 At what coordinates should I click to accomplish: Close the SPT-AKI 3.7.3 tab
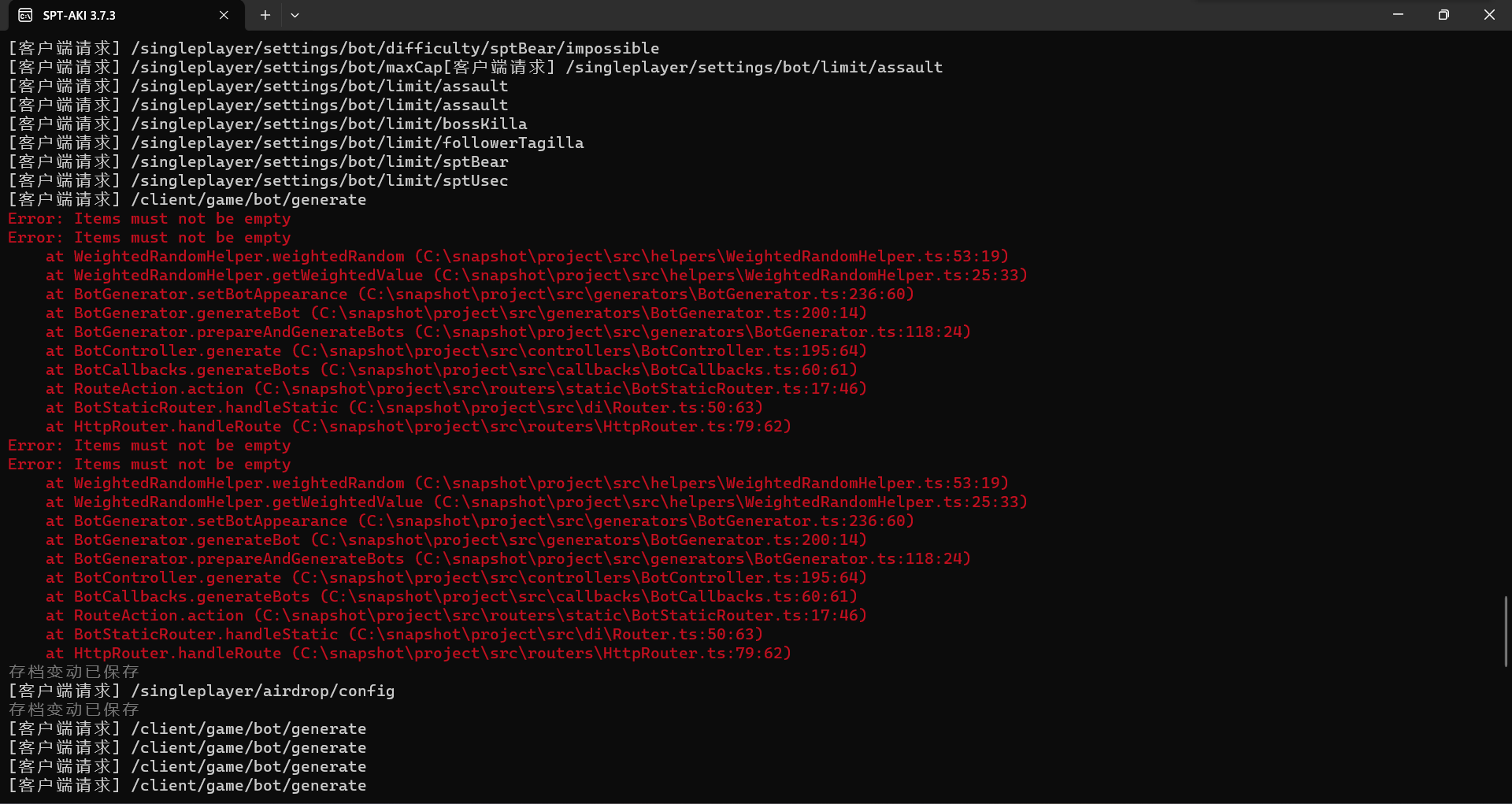(224, 15)
